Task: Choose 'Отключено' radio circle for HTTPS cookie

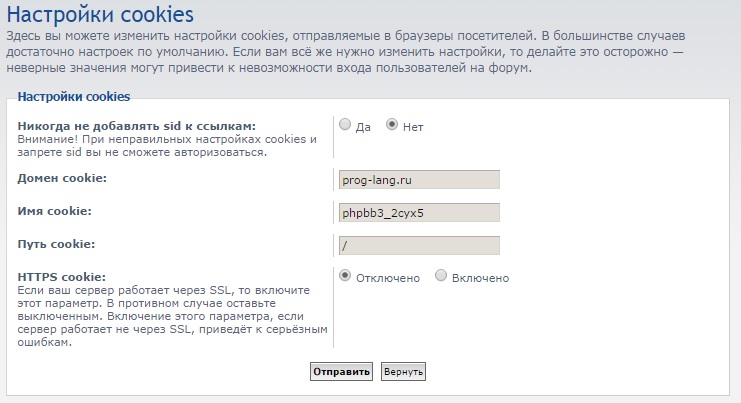Action: [345, 276]
